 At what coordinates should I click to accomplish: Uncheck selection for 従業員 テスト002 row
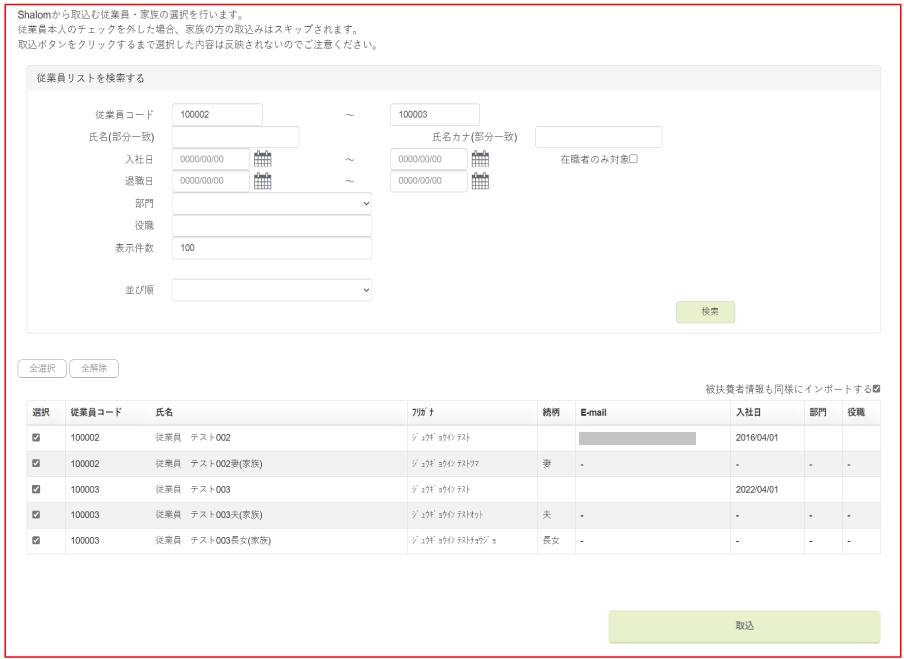[37, 437]
